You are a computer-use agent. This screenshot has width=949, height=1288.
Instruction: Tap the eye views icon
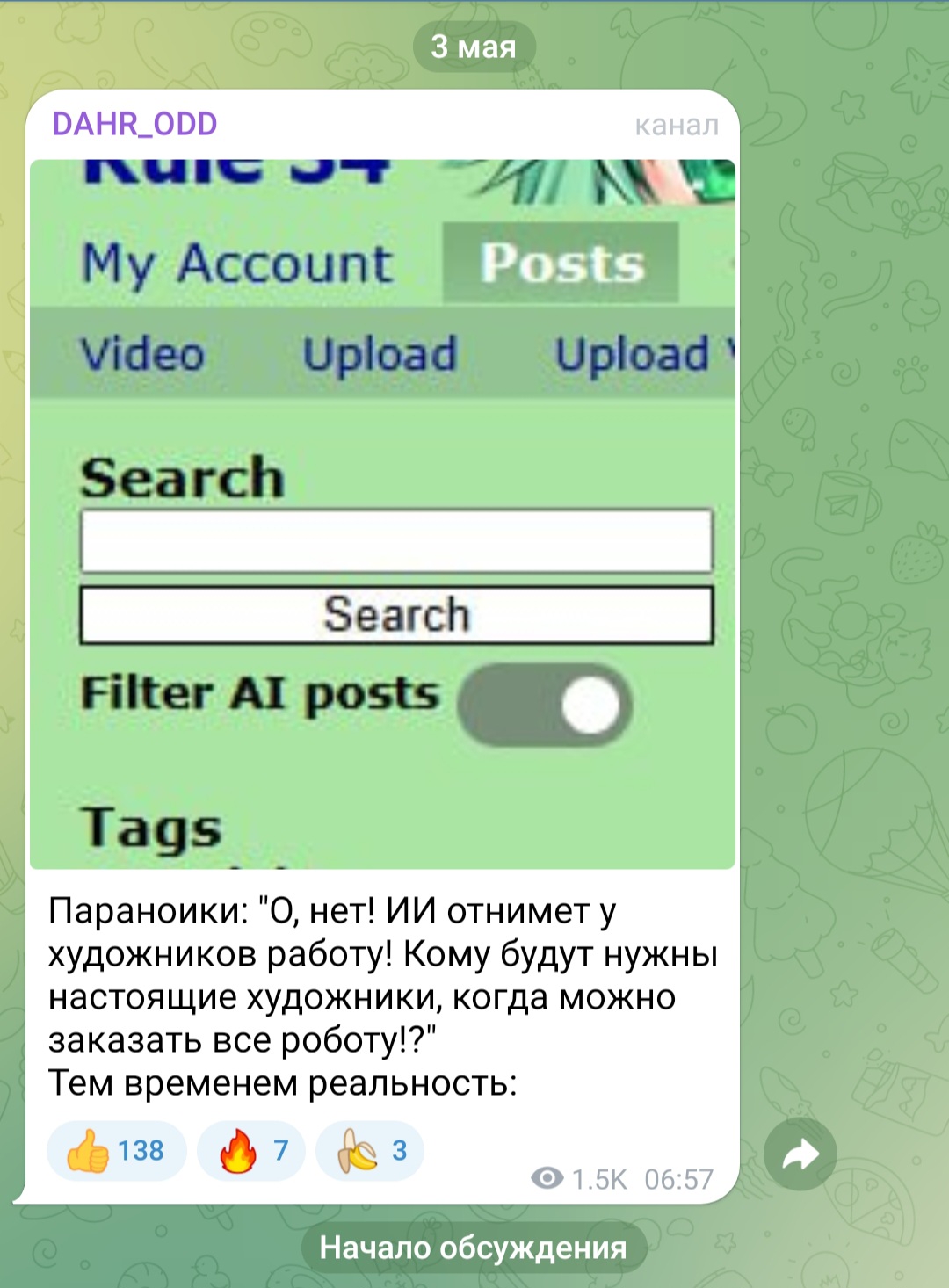point(547,1178)
